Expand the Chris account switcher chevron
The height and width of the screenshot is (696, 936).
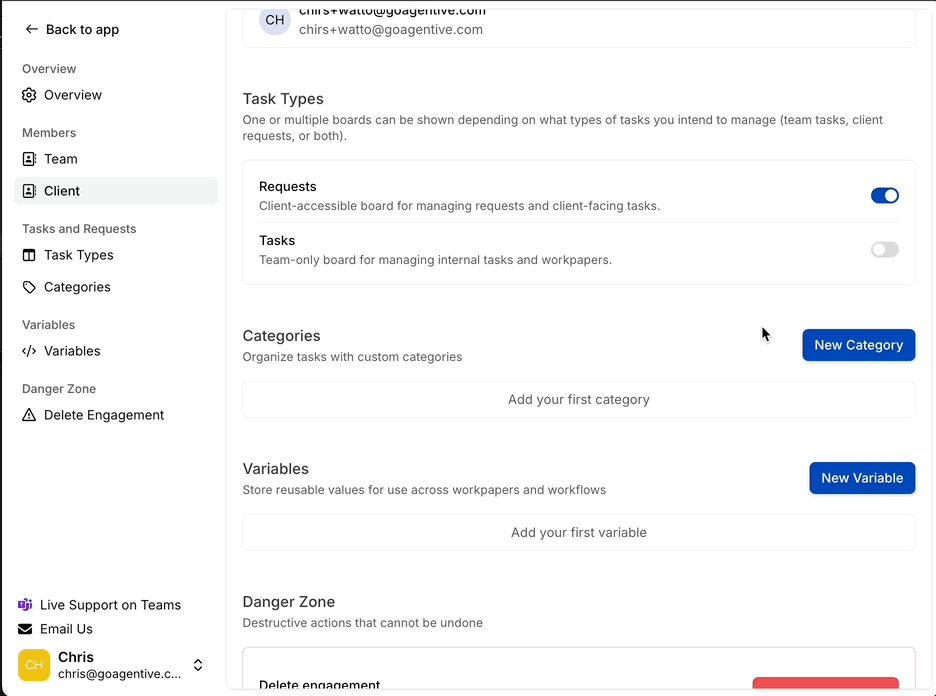click(198, 665)
